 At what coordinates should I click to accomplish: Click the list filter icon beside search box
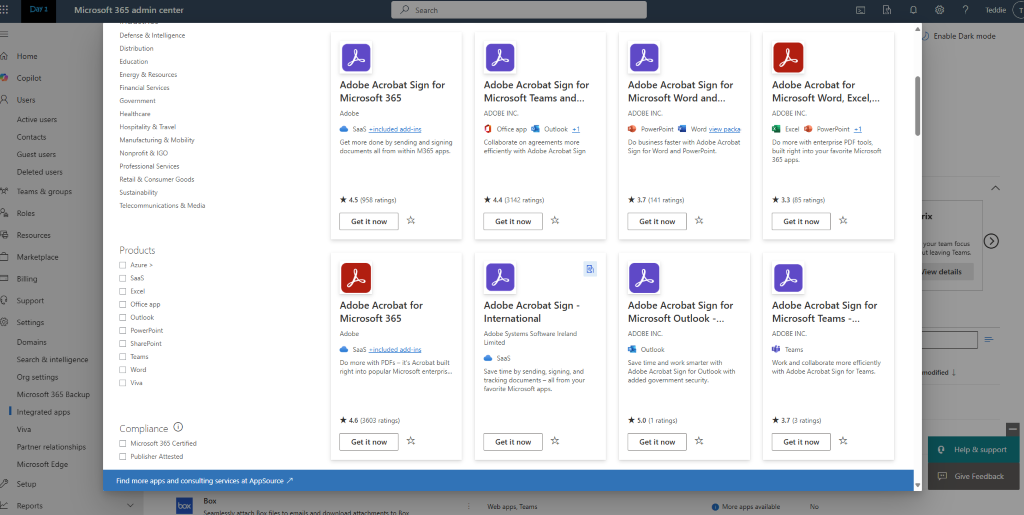989,339
